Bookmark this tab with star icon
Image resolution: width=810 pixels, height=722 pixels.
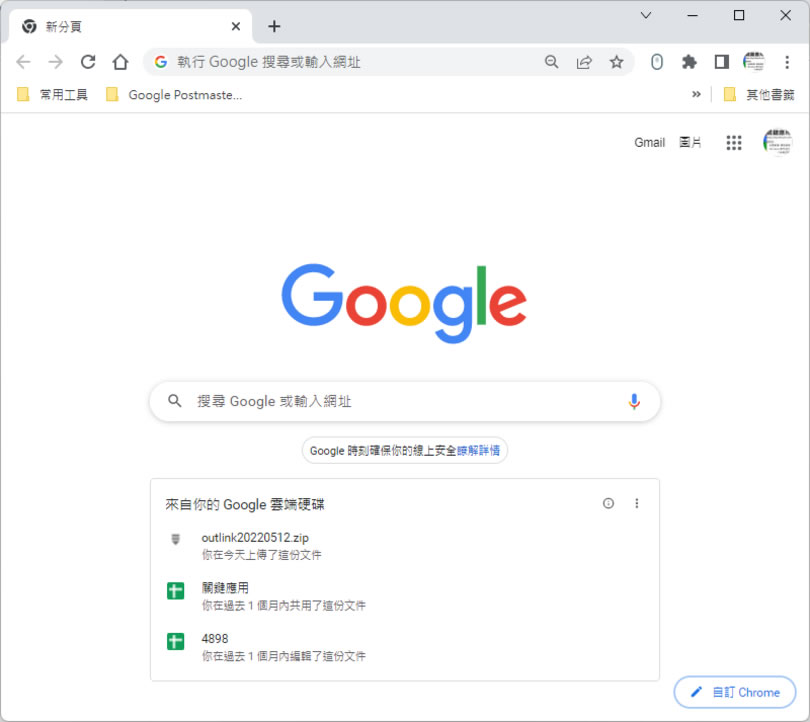click(616, 62)
